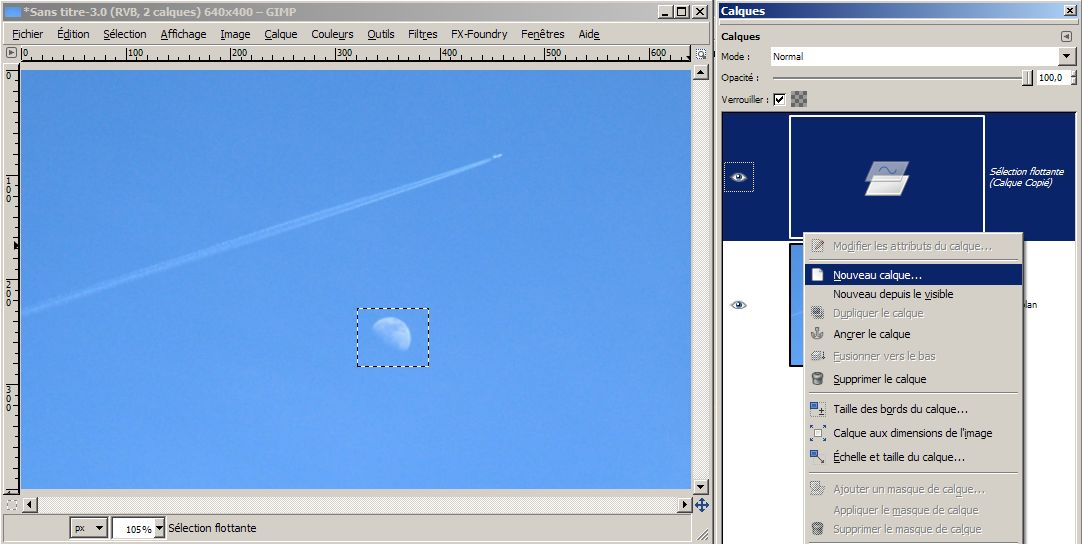Toggle visibility of the bottom background layer
The width and height of the screenshot is (1082, 544).
click(739, 305)
